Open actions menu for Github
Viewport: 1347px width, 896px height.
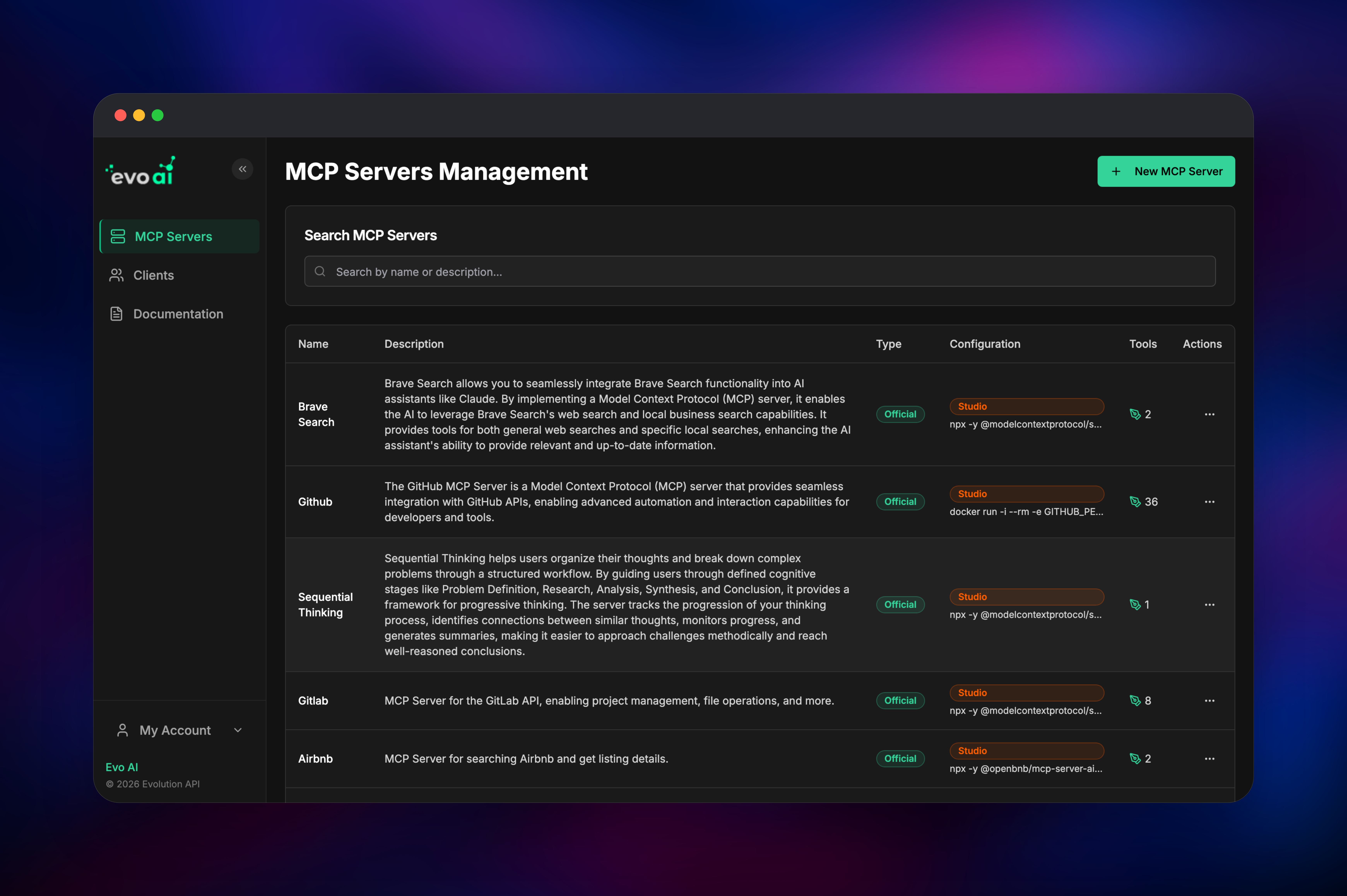[x=1209, y=502]
